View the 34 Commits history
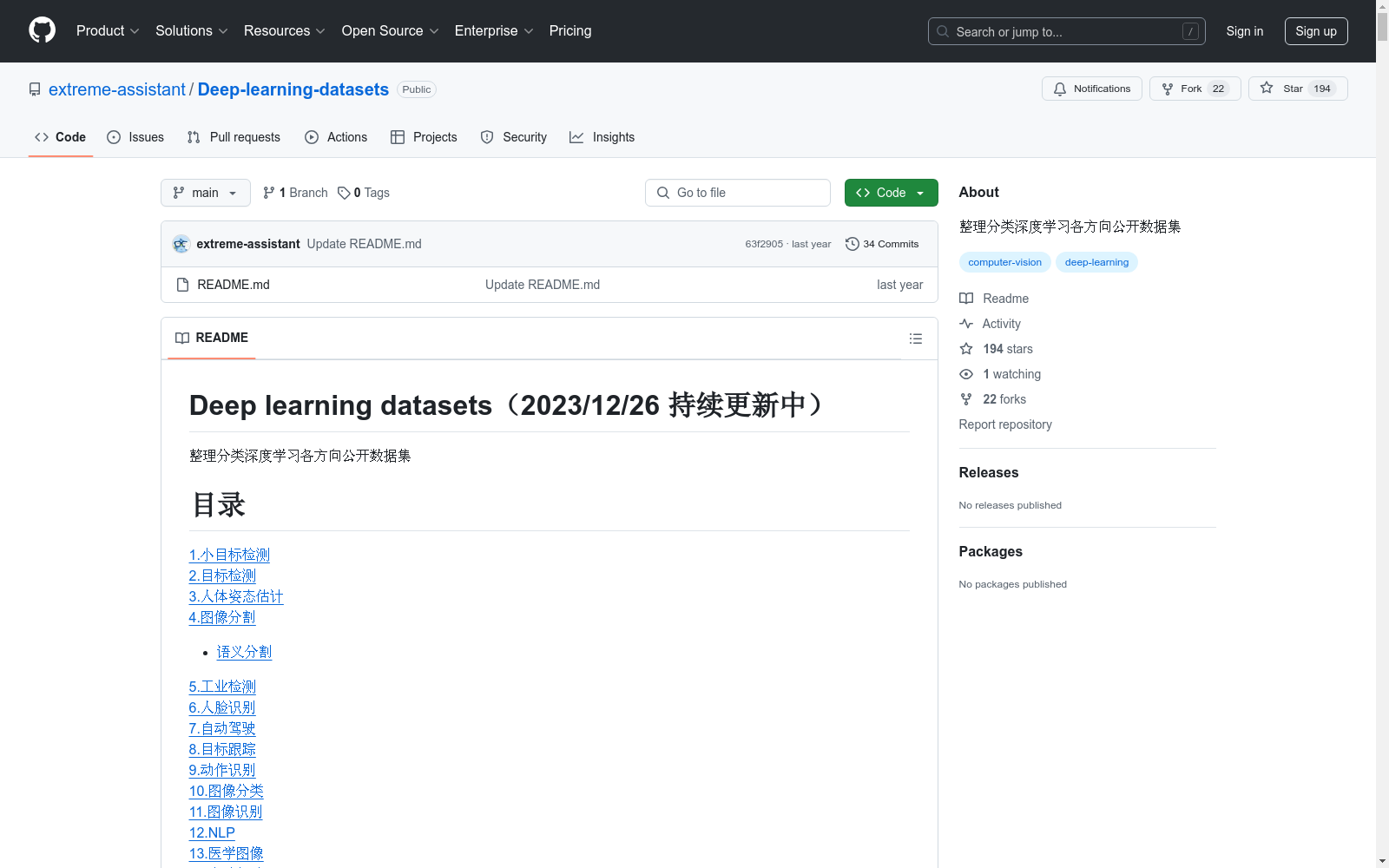This screenshot has height=868, width=1389. point(882,244)
